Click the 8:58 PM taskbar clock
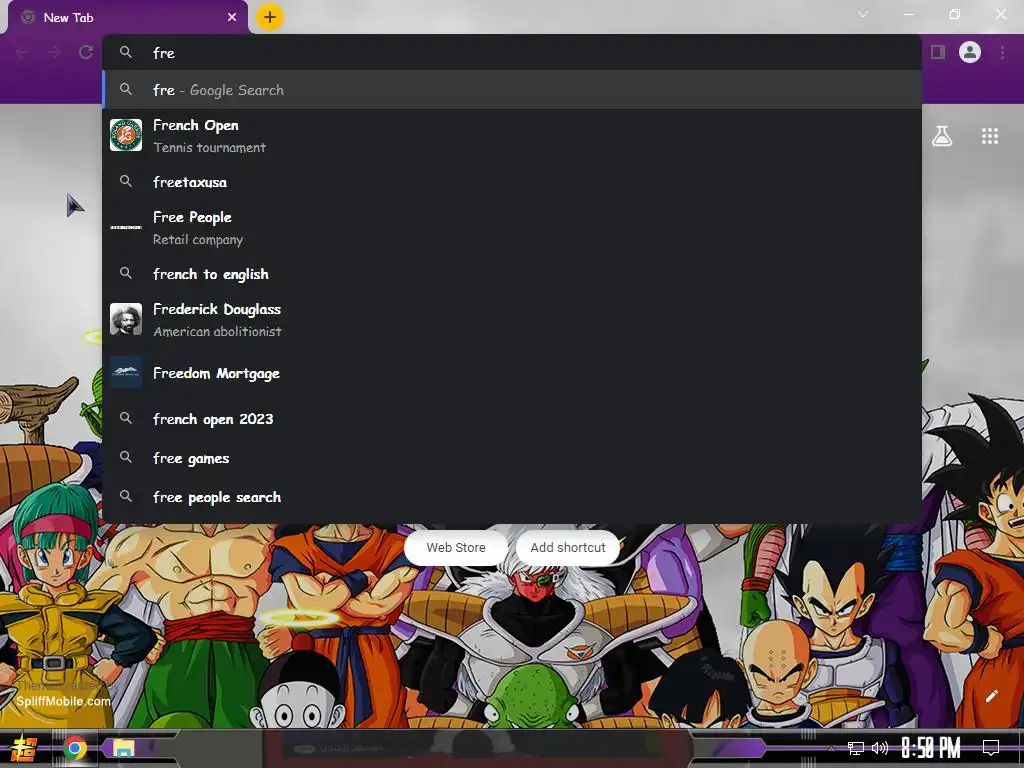Image resolution: width=1024 pixels, height=768 pixels. (931, 748)
